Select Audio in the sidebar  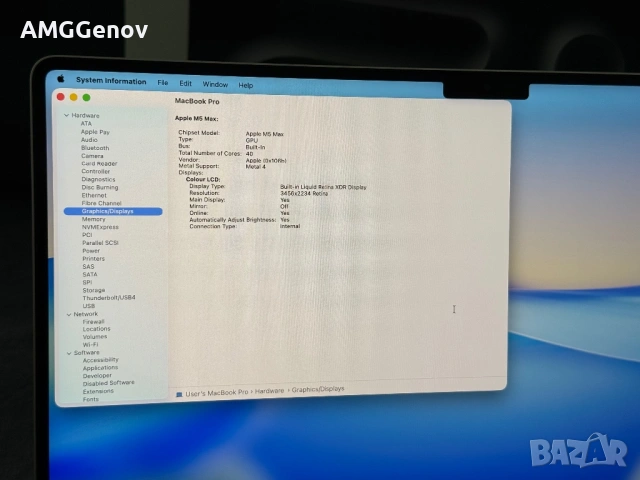[x=89, y=140]
